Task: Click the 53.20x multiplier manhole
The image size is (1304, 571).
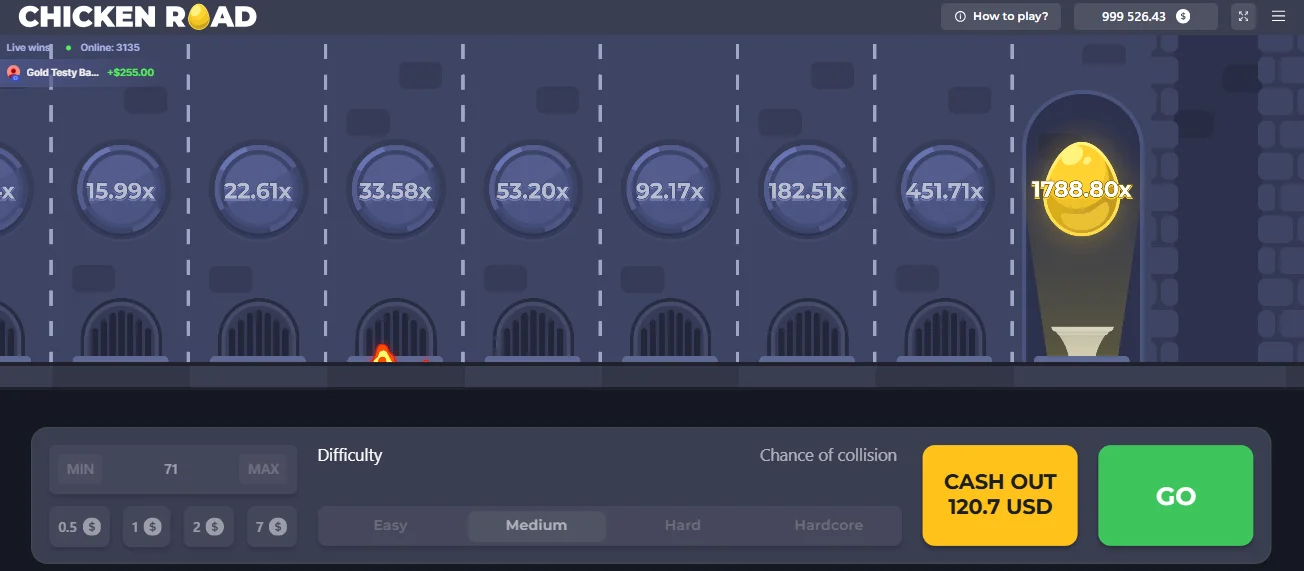Action: 532,190
